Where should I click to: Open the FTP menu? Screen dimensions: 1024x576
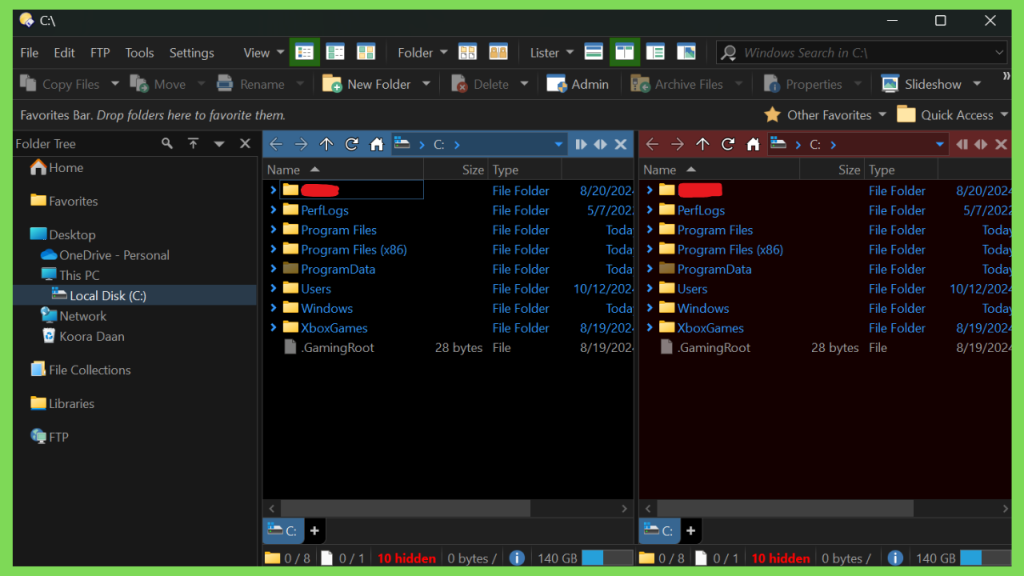pos(100,53)
